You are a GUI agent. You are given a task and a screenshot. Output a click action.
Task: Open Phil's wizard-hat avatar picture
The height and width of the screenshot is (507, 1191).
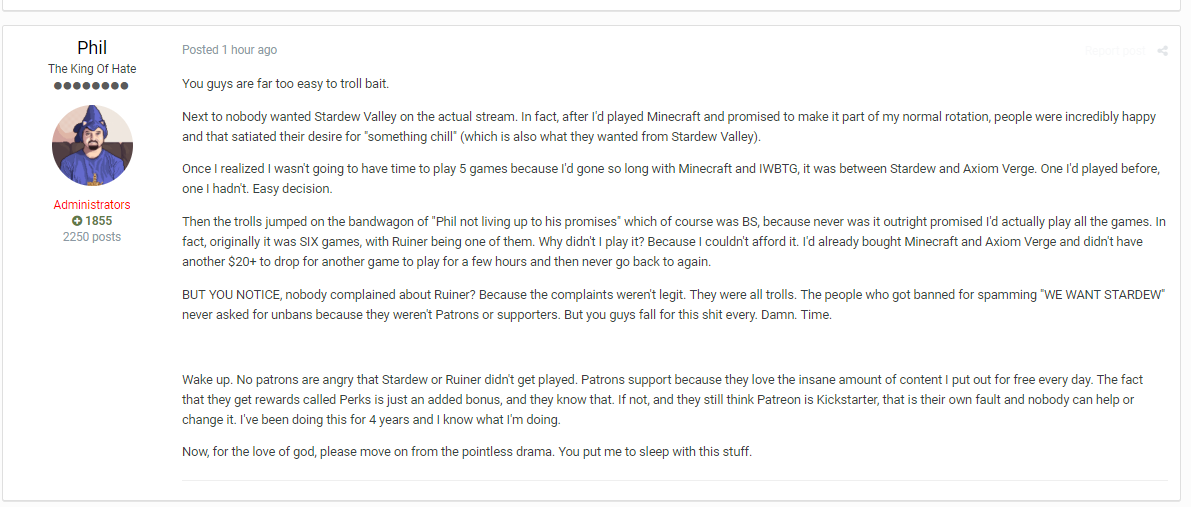tap(92, 145)
